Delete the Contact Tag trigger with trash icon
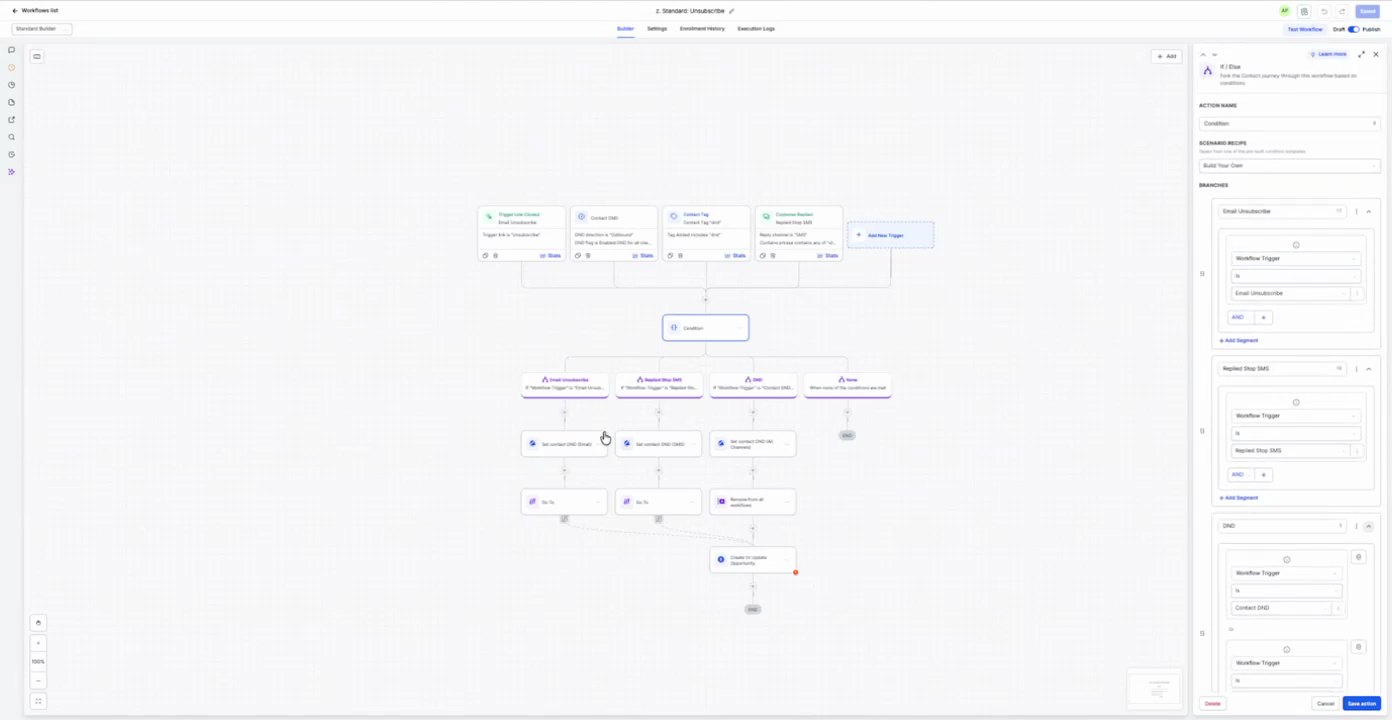The height and width of the screenshot is (720, 1392). 680,255
